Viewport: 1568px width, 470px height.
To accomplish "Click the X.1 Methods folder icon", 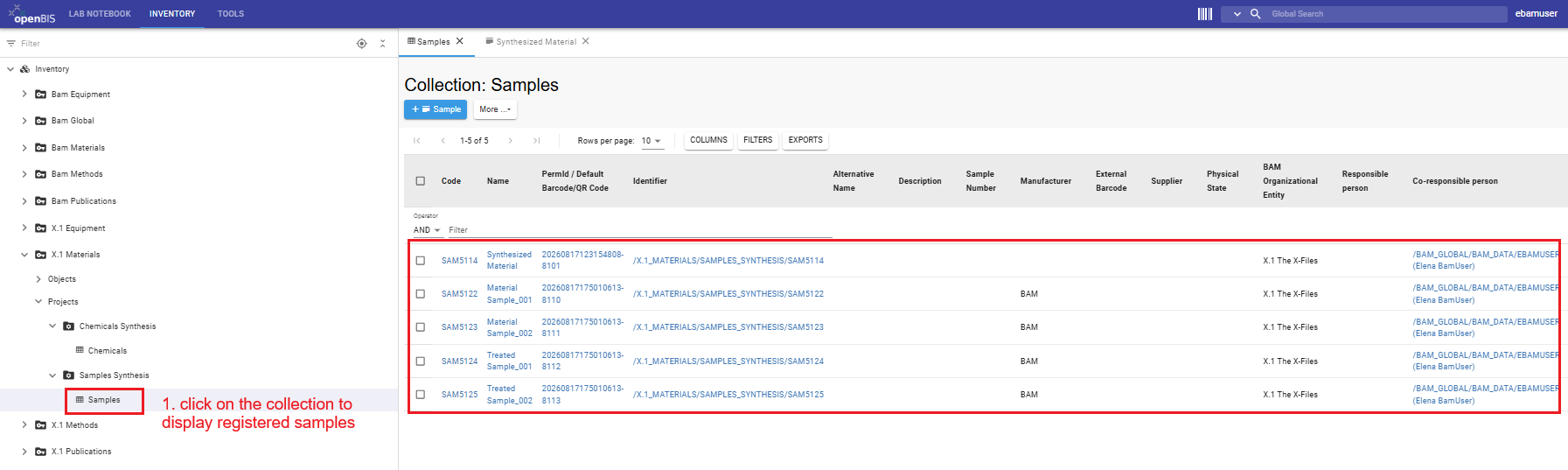I will pyautogui.click(x=40, y=425).
